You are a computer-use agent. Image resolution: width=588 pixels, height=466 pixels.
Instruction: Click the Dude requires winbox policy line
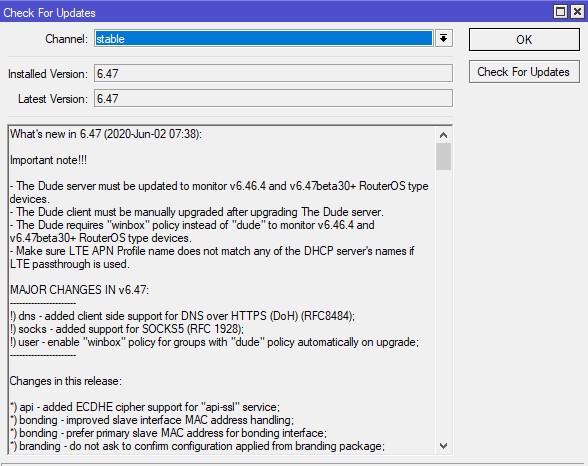click(x=192, y=231)
